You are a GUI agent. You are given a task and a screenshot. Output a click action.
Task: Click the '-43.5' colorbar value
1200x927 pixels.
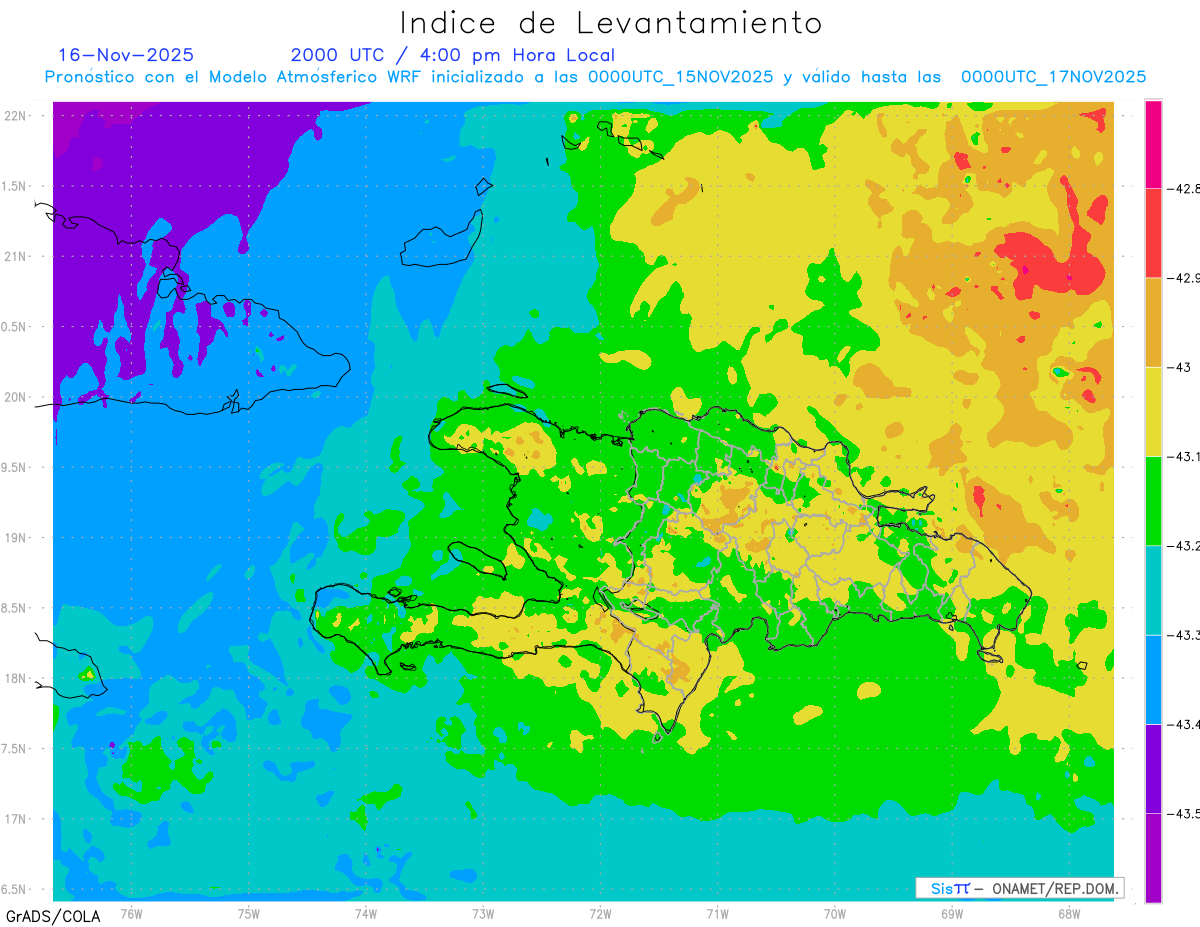[1183, 813]
